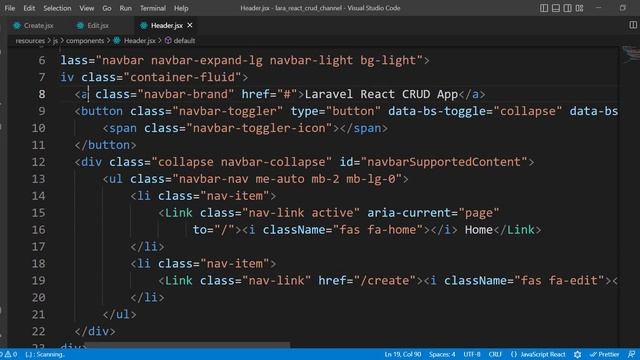Change encoding via 'UTF-8'
The height and width of the screenshot is (360, 640).
(x=472, y=354)
